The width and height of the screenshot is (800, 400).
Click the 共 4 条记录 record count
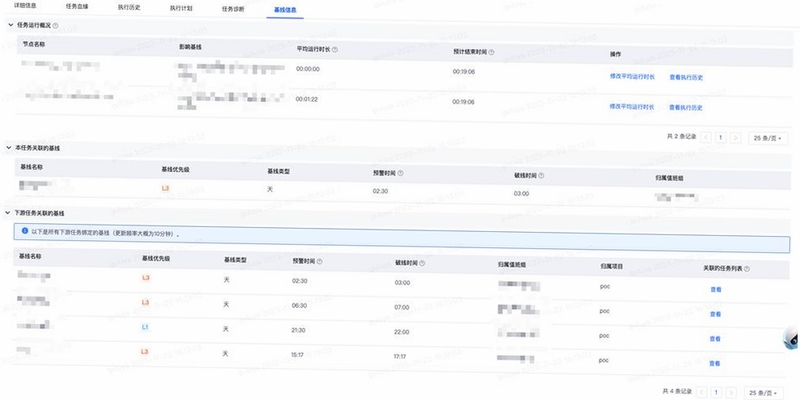(677, 391)
